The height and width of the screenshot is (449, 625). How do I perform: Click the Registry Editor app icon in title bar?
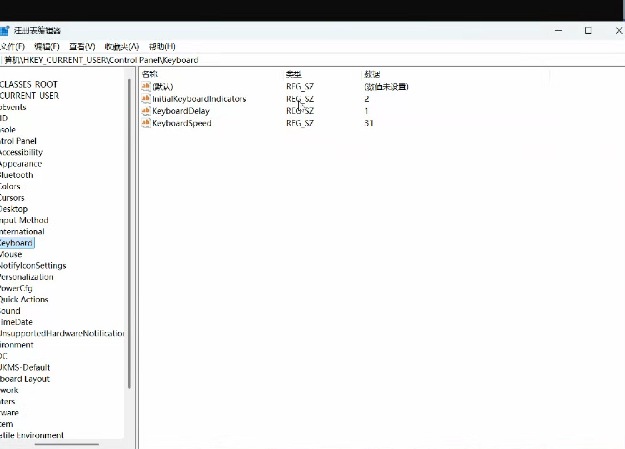[4, 31]
